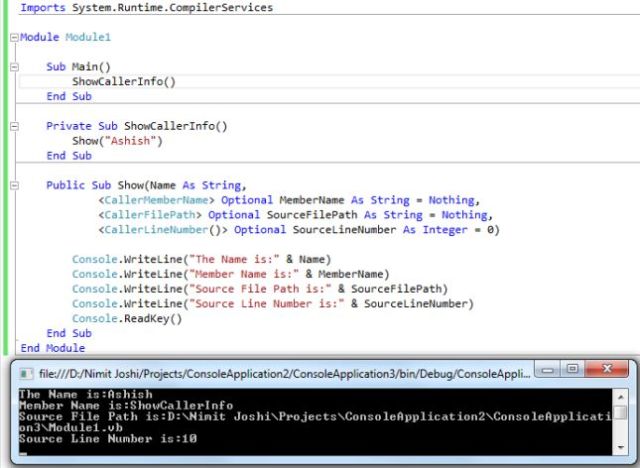Click console output "on3\Module1.vb" line
The width and height of the screenshot is (640, 468).
pyautogui.click(x=71, y=428)
